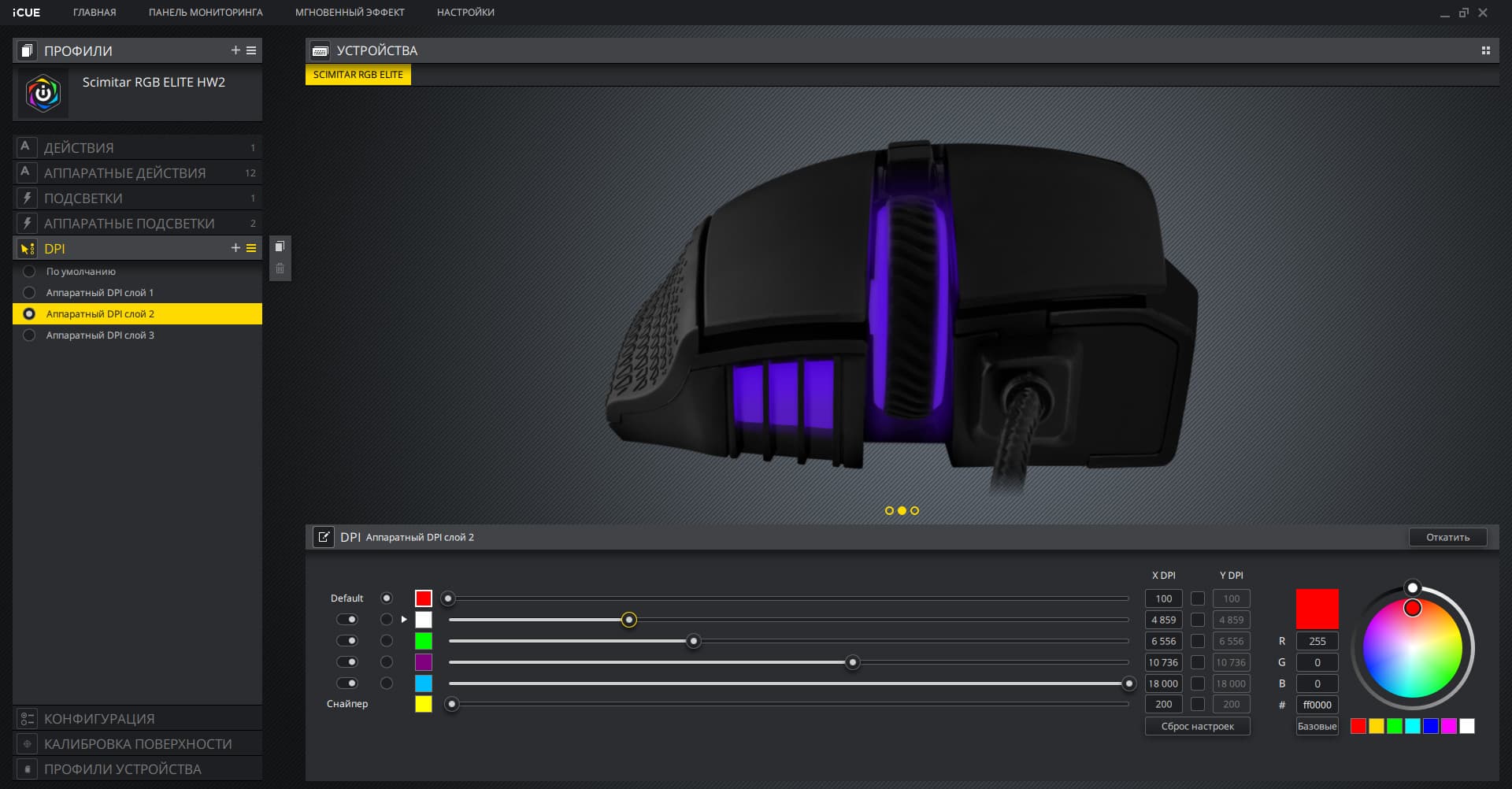Toggle the 10 736 DPI stage switch

[x=346, y=662]
